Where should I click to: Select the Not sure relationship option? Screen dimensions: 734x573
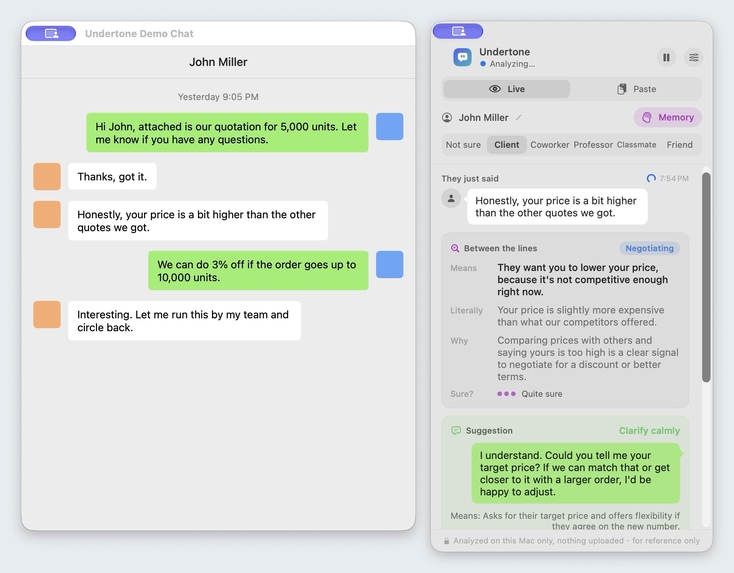point(463,145)
